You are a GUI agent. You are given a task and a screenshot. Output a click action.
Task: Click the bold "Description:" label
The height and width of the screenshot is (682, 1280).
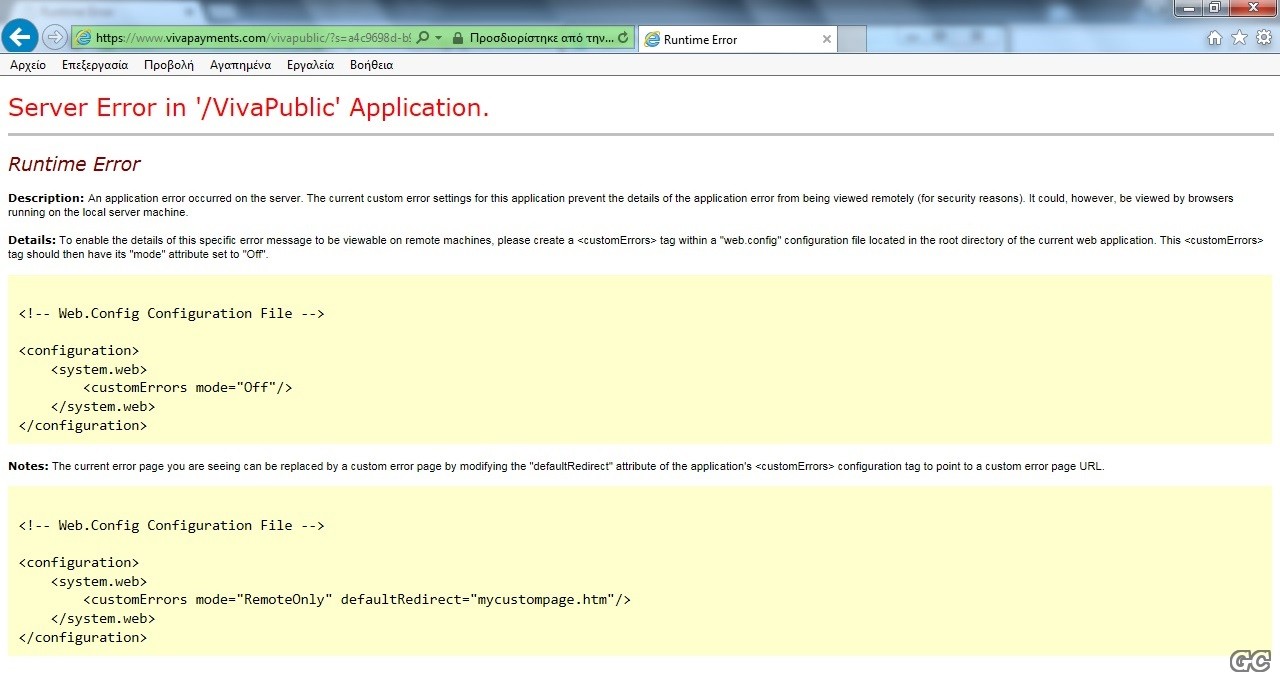click(46, 198)
